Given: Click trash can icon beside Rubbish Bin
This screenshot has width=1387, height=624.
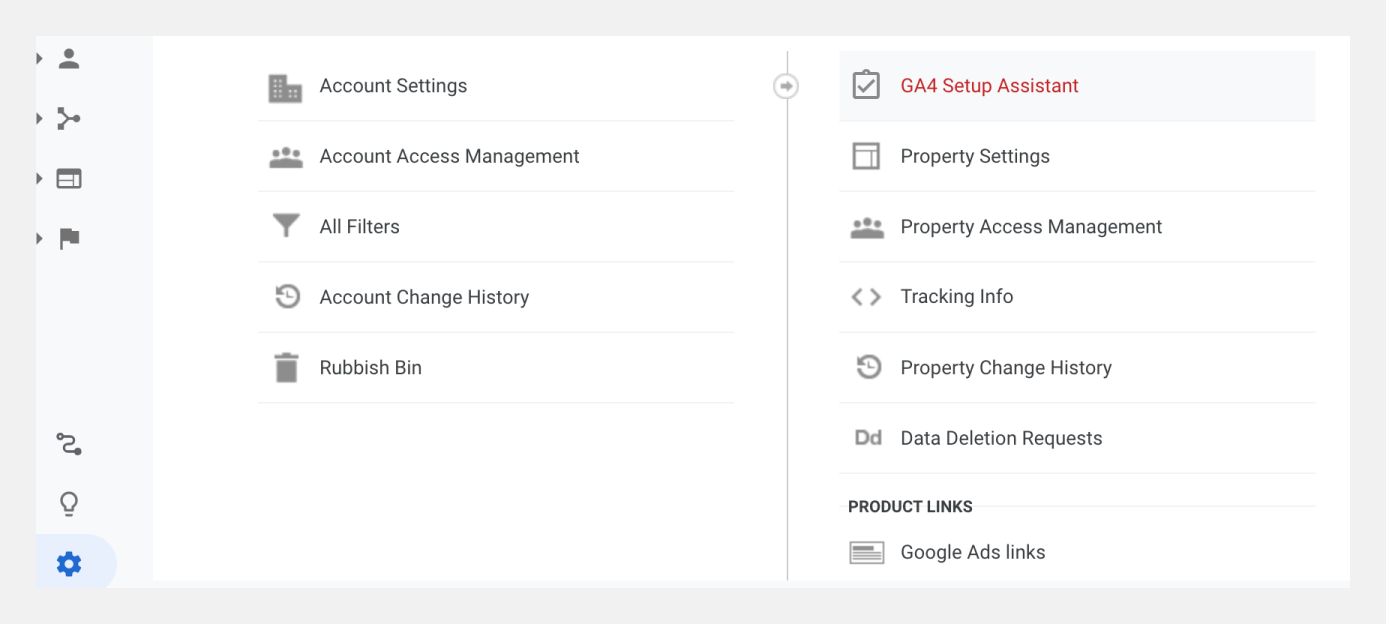Looking at the screenshot, I should tap(287, 367).
